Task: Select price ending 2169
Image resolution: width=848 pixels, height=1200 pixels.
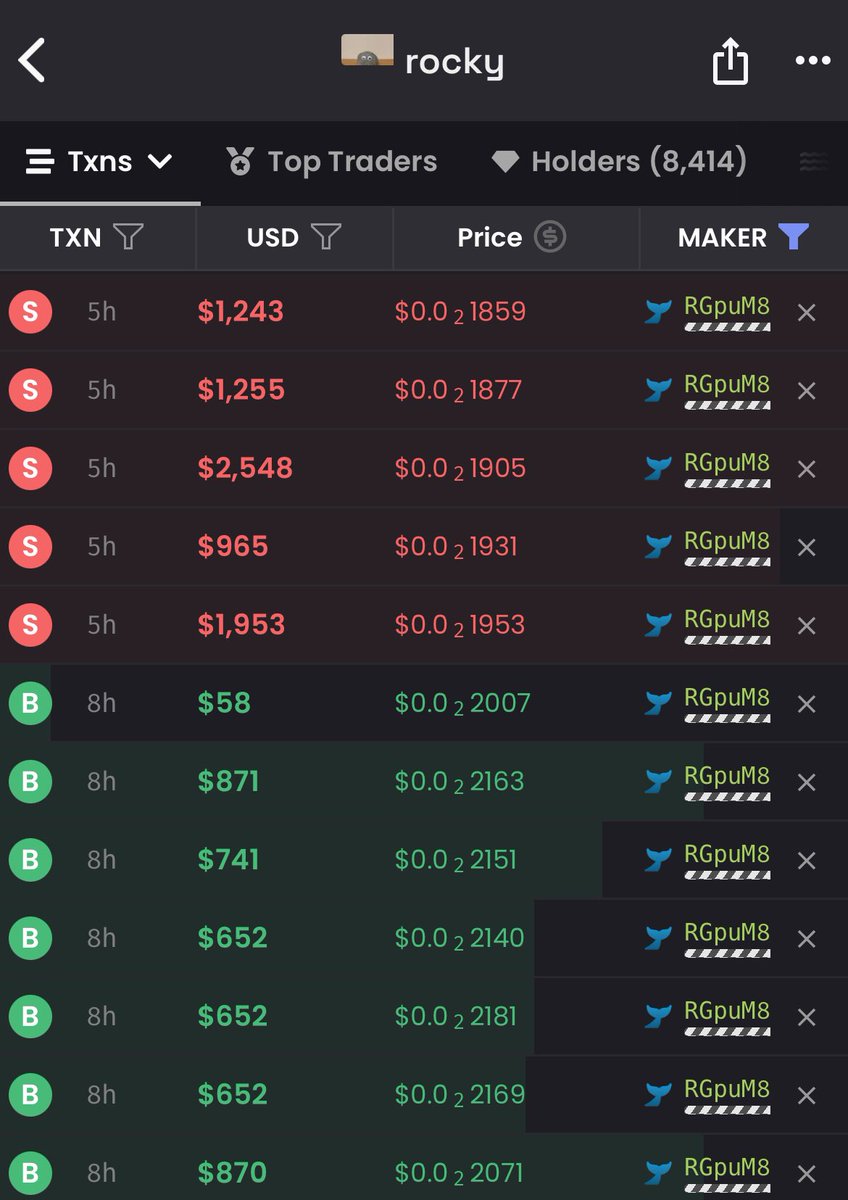Action: click(460, 1094)
